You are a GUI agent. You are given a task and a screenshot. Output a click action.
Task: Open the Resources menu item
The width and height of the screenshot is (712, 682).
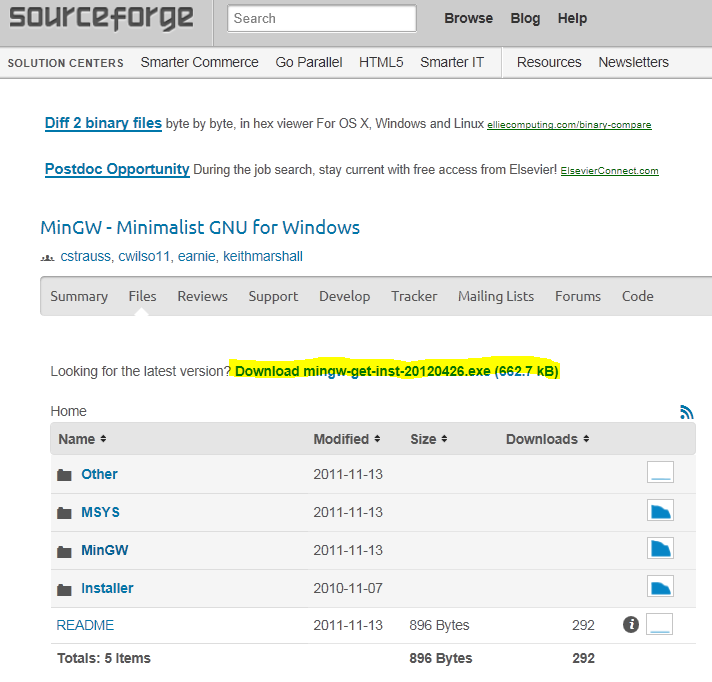coord(549,62)
